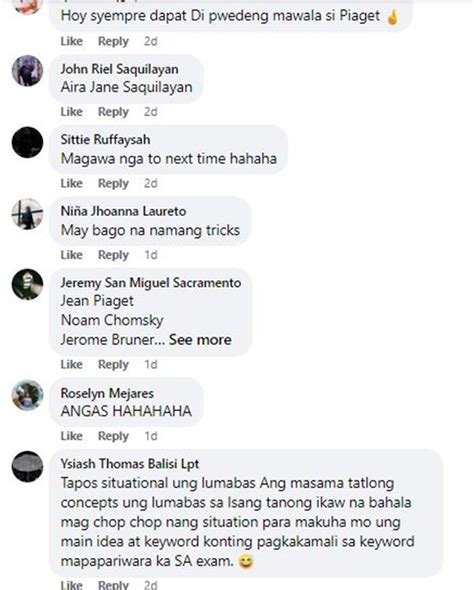Screen dimensions: 474x590
Task: Like Niña Jhoanna Laureto's comment
Action: click(71, 255)
